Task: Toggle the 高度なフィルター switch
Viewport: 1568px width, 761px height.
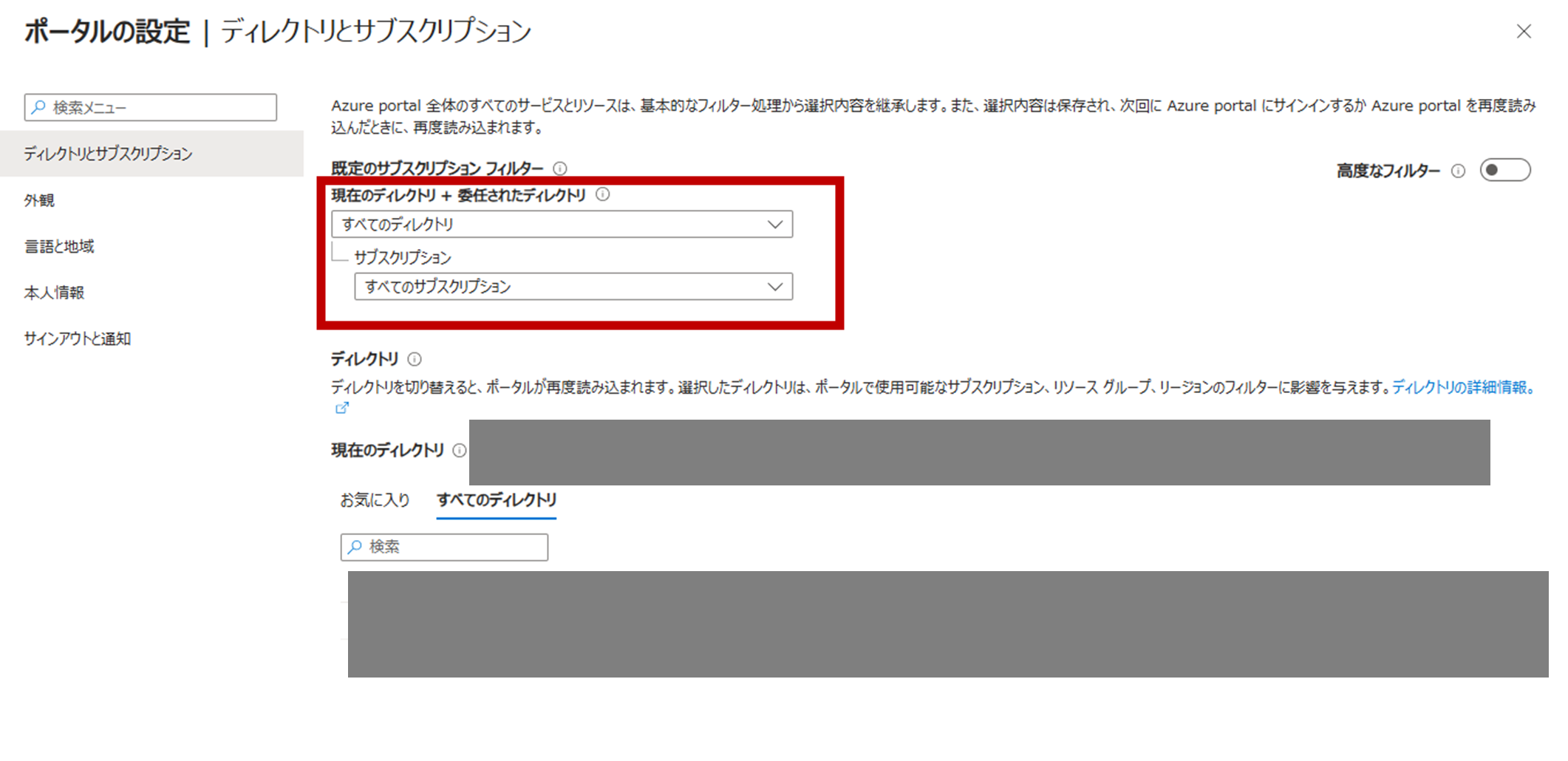Action: (1505, 171)
